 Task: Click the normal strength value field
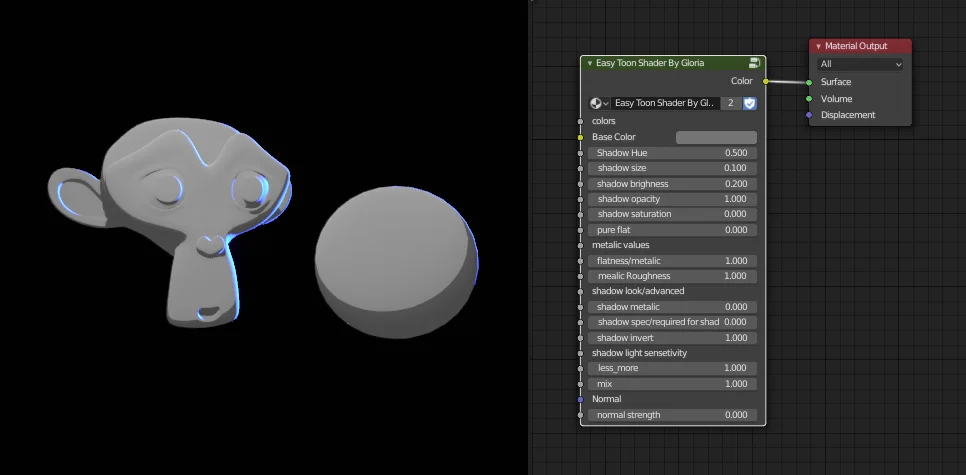(x=673, y=415)
